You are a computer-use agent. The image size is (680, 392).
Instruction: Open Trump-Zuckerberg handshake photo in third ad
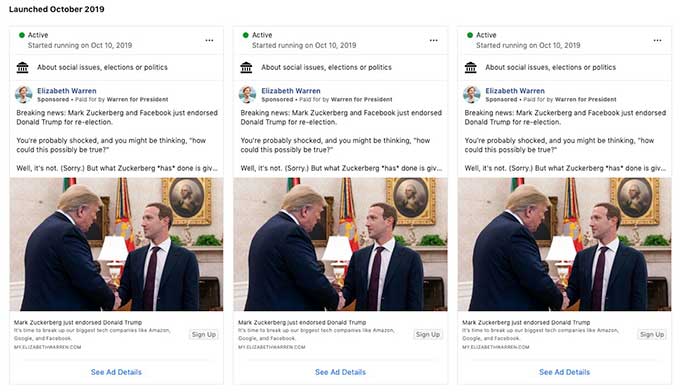565,244
